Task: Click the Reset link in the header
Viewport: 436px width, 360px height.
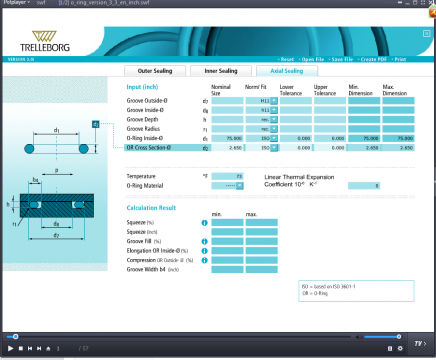Action: tap(287, 59)
